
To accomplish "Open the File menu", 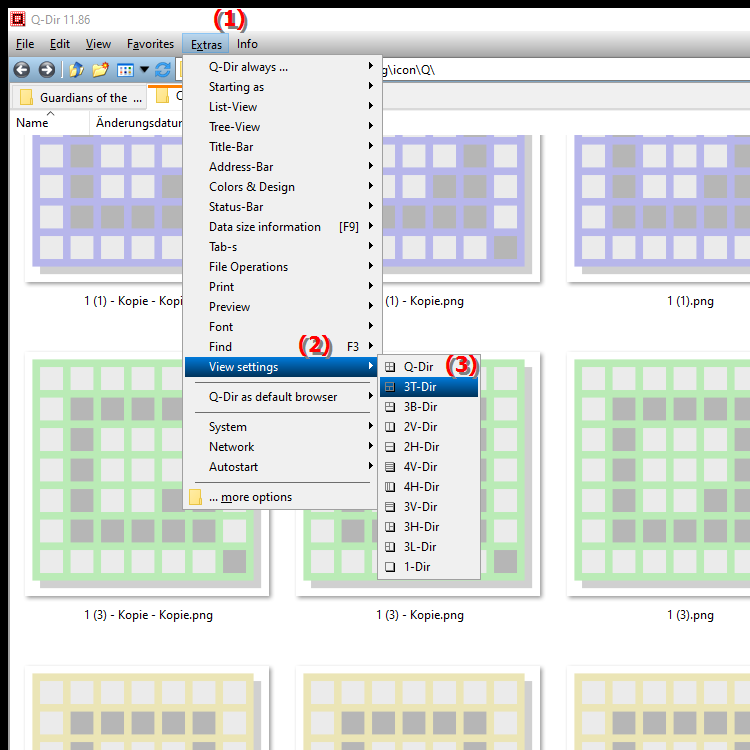I will click(25, 44).
